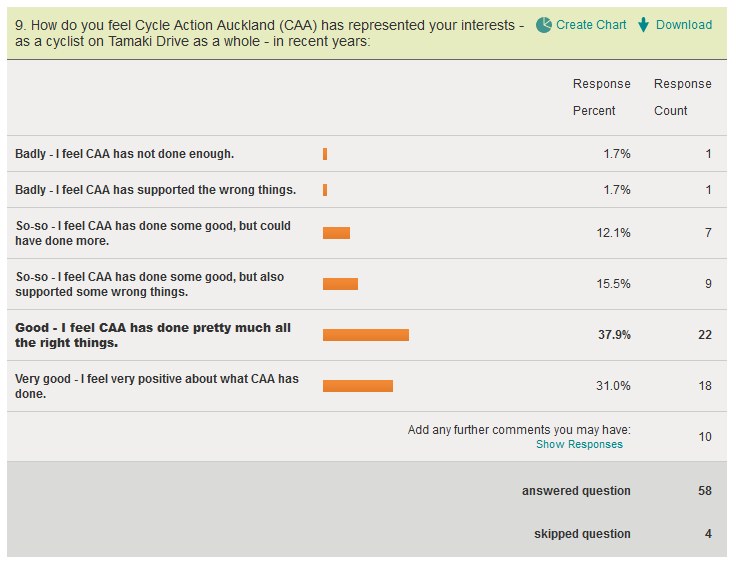Click the Response Count column header
Viewport: 736px width, 565px height.
tap(683, 97)
